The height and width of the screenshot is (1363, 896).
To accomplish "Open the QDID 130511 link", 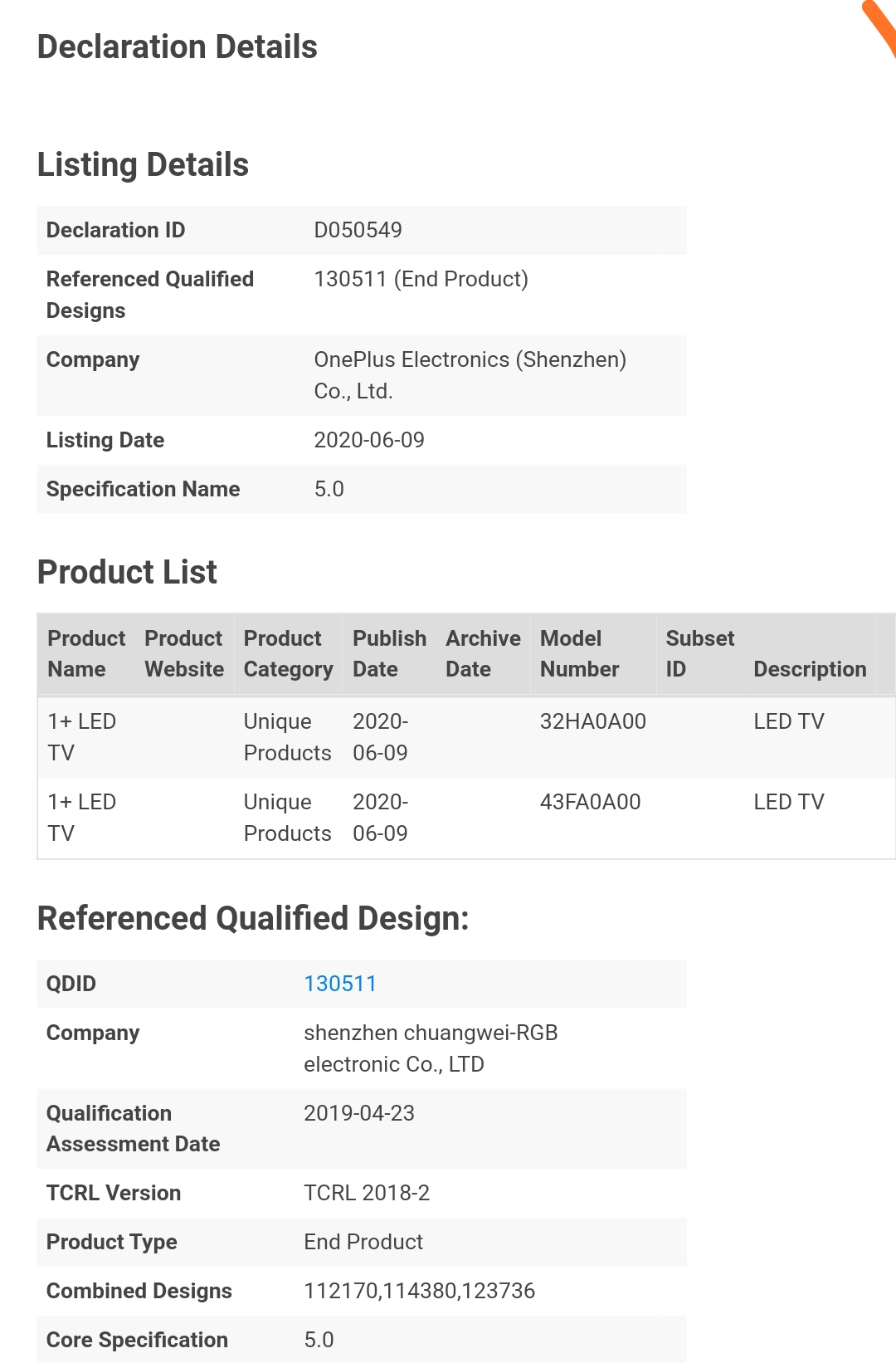I will pyautogui.click(x=340, y=984).
